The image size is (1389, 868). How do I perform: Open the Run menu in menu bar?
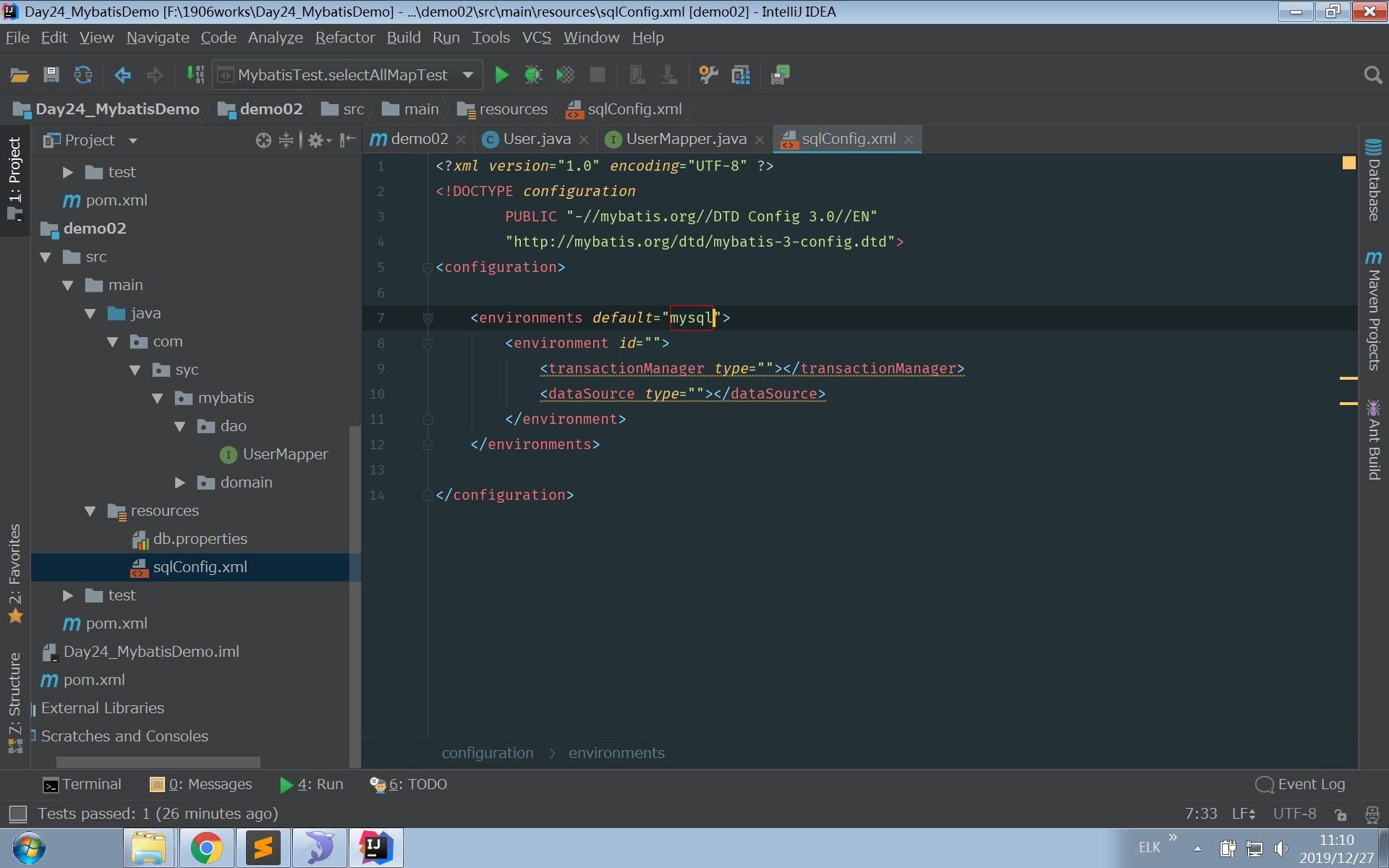pos(446,37)
